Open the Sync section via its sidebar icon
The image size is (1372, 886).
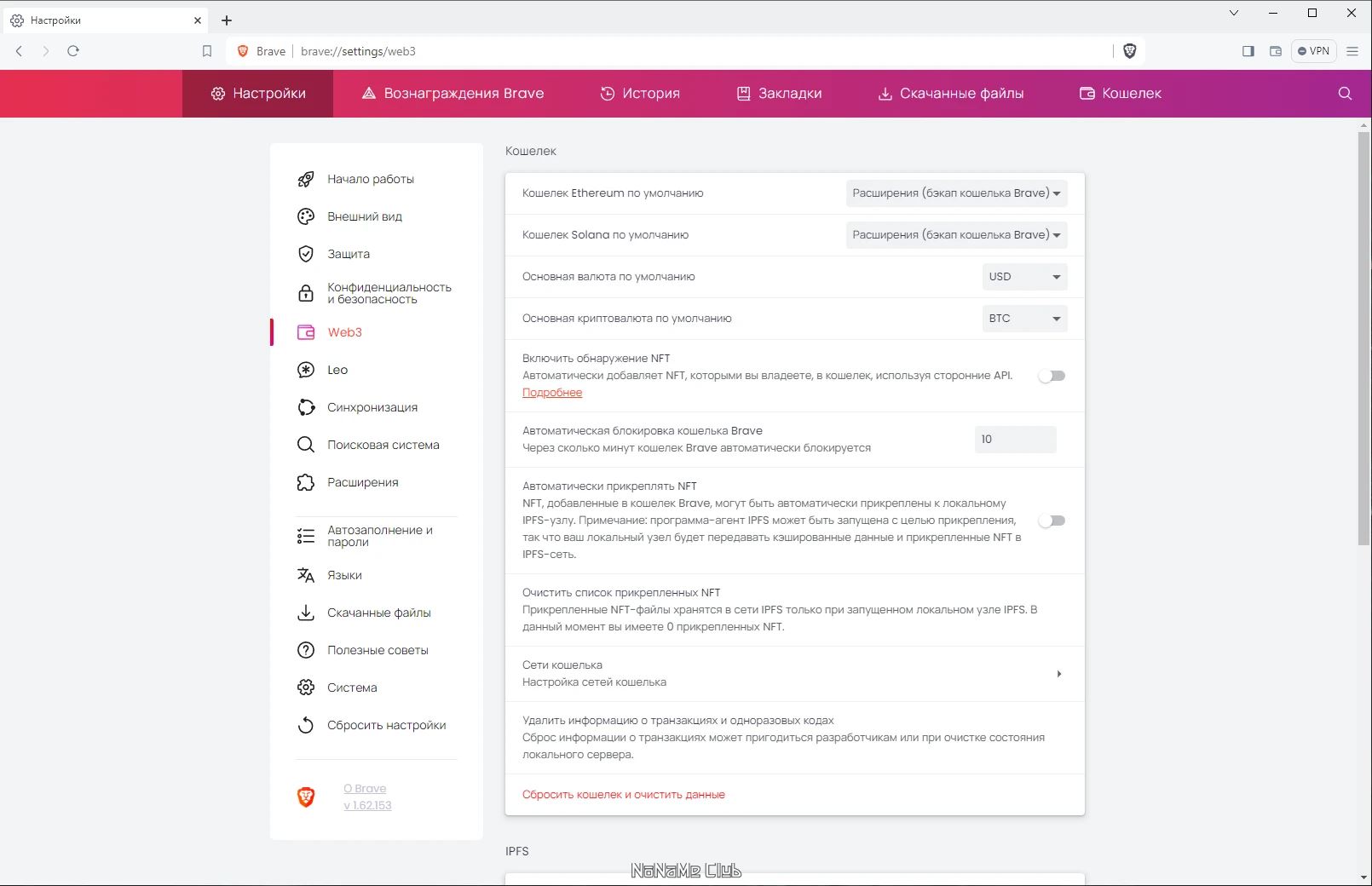click(x=306, y=407)
